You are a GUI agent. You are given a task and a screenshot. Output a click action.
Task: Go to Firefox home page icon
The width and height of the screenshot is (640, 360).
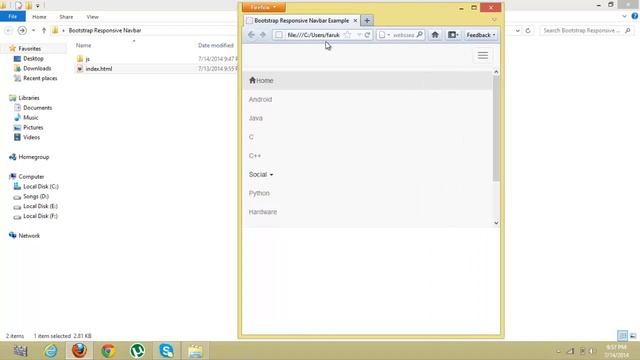coord(435,35)
